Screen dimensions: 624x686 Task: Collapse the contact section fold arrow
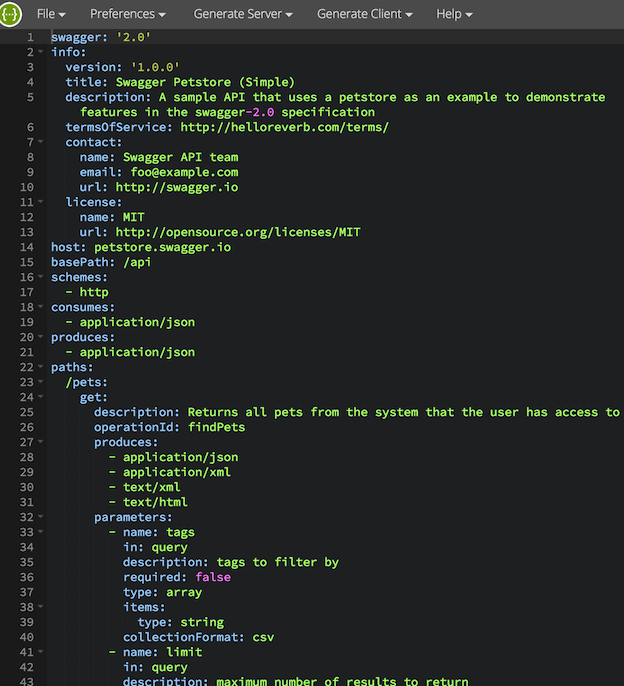coord(41,142)
